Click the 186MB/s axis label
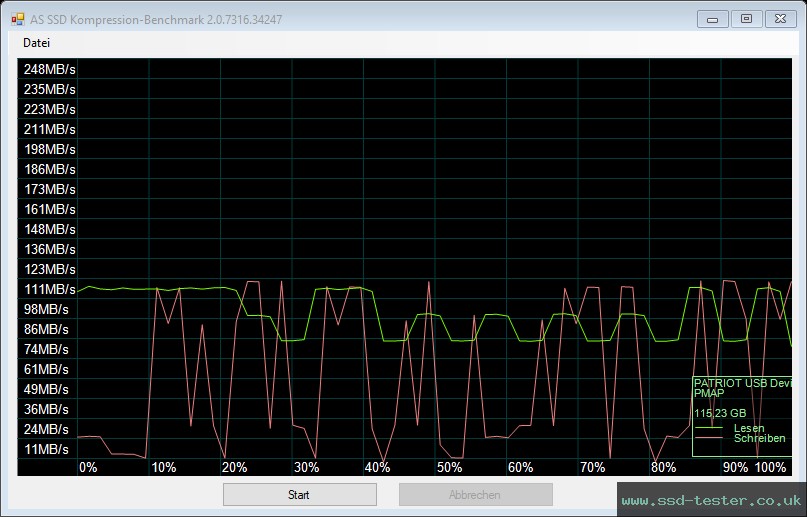This screenshot has height=517, width=807. (x=49, y=170)
